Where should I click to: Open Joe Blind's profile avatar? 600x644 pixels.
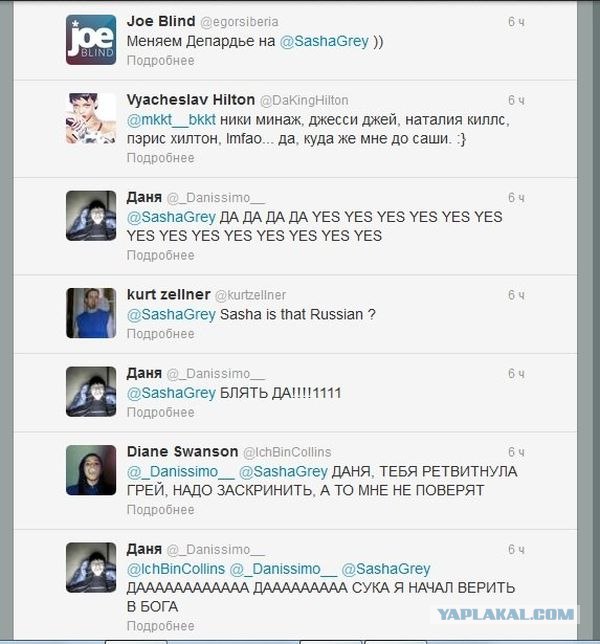point(91,40)
